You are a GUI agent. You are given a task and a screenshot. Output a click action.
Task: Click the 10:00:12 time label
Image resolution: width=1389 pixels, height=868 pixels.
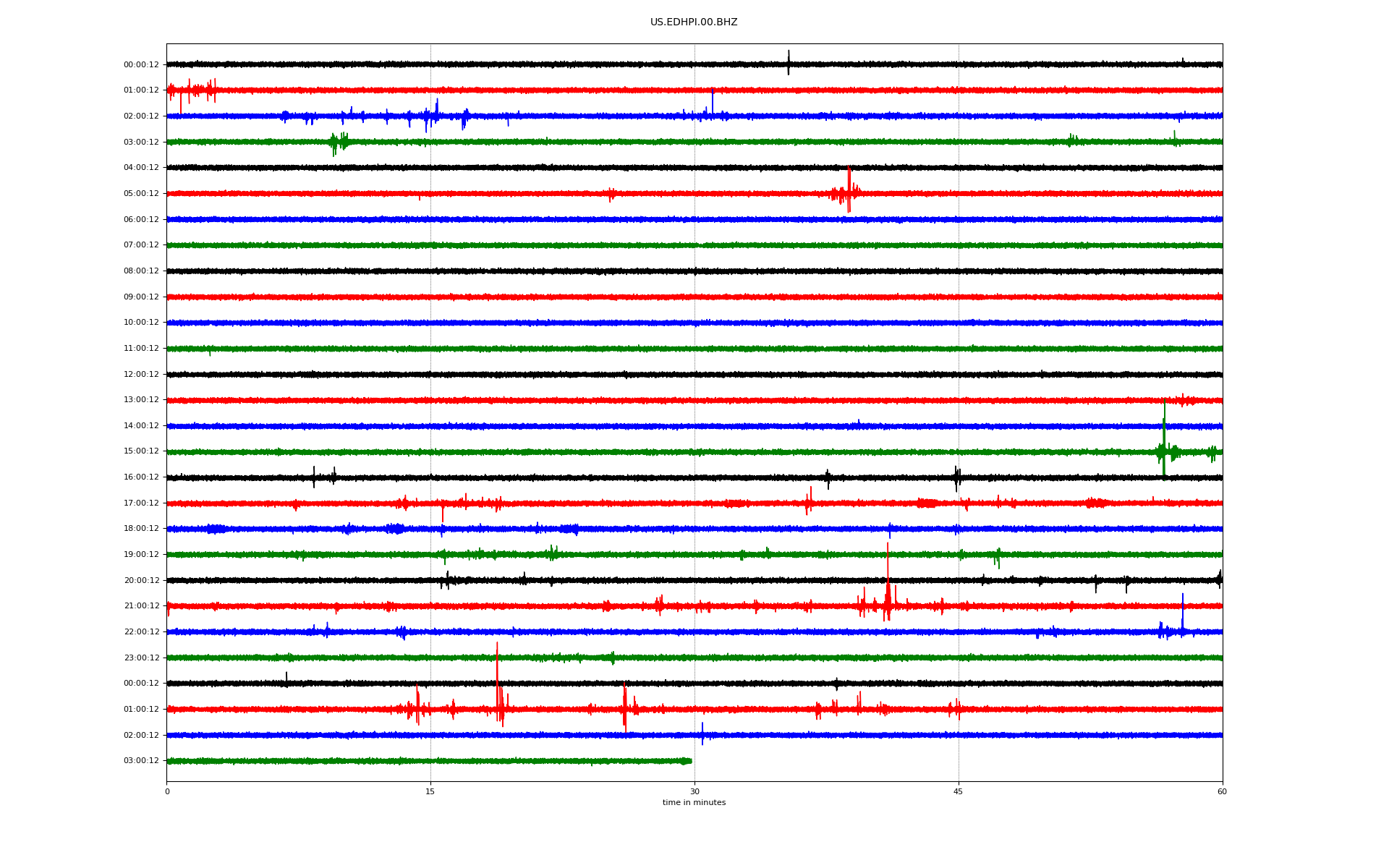[x=141, y=323]
